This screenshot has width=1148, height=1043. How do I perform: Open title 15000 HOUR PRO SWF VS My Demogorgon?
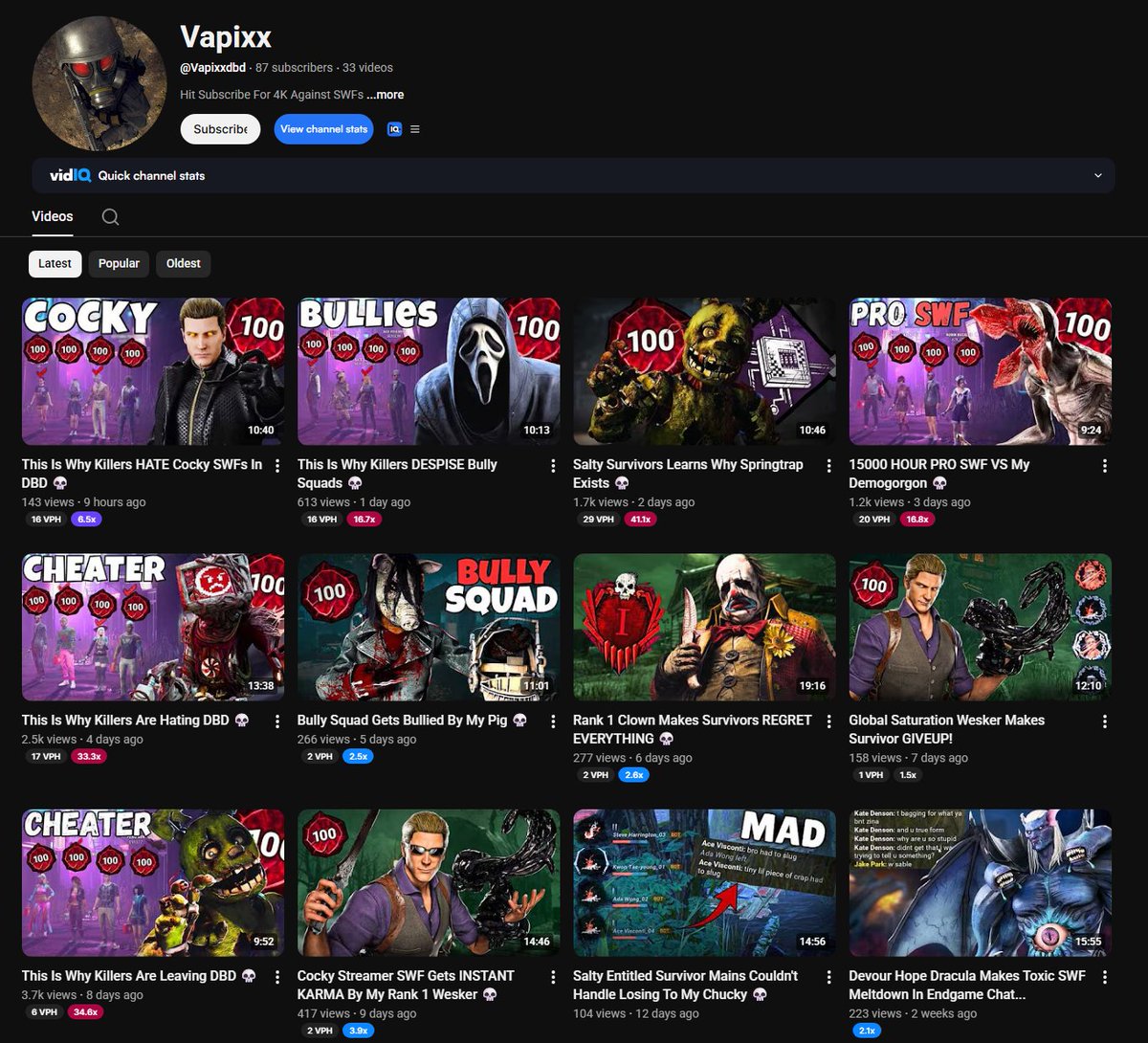pos(938,474)
